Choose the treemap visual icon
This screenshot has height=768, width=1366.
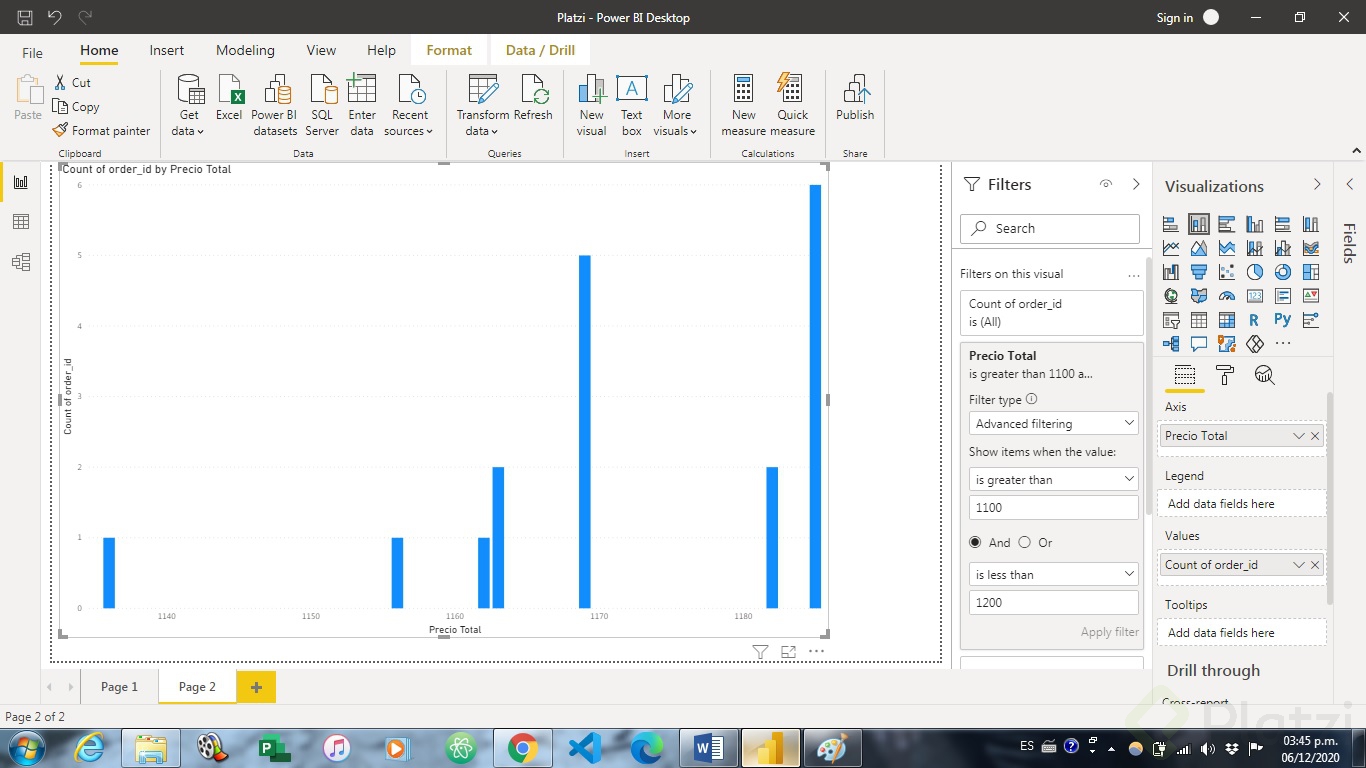(x=1311, y=272)
